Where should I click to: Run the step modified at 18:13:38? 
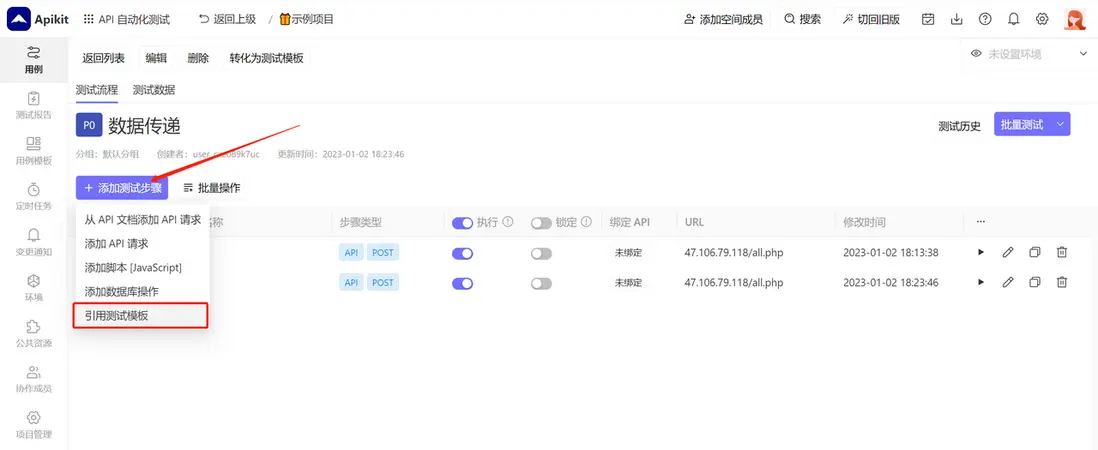click(981, 252)
